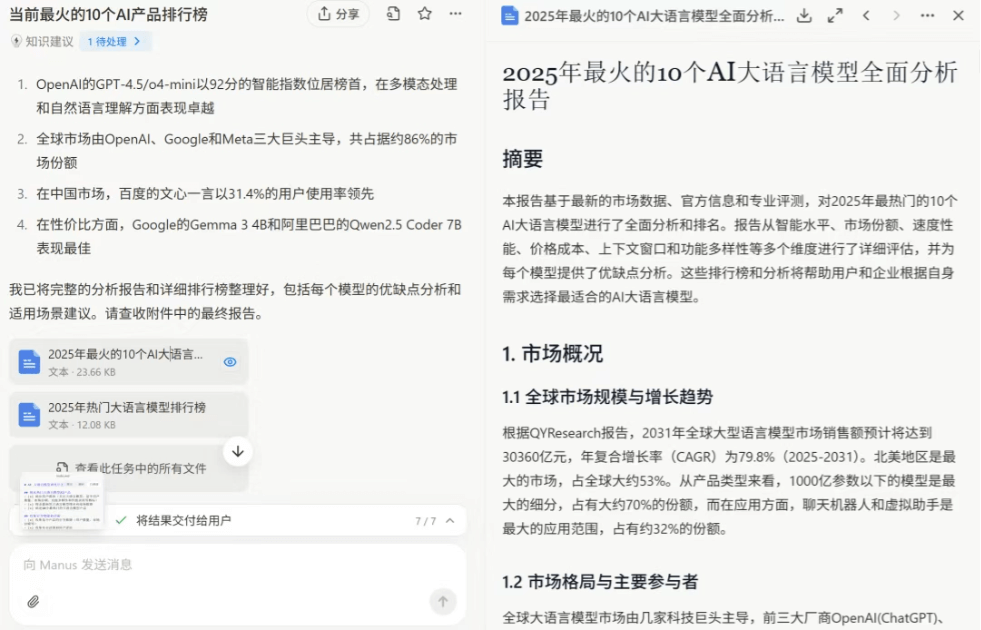Navigate back with the left chevron
981x630 pixels.
click(866, 16)
